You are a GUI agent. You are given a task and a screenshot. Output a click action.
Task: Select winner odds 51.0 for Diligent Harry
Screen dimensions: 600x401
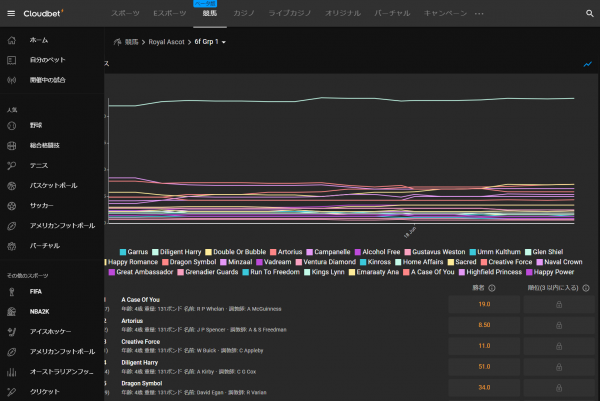(484, 367)
